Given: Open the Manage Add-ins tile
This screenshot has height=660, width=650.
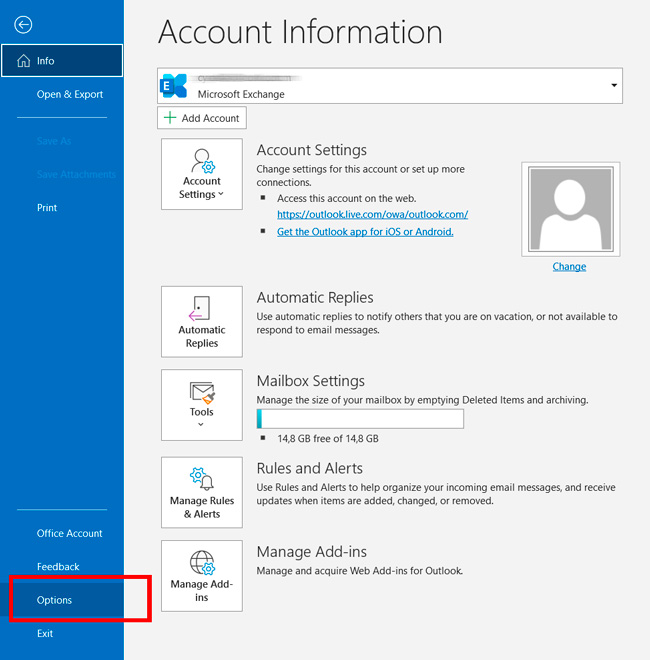Looking at the screenshot, I should 202,576.
